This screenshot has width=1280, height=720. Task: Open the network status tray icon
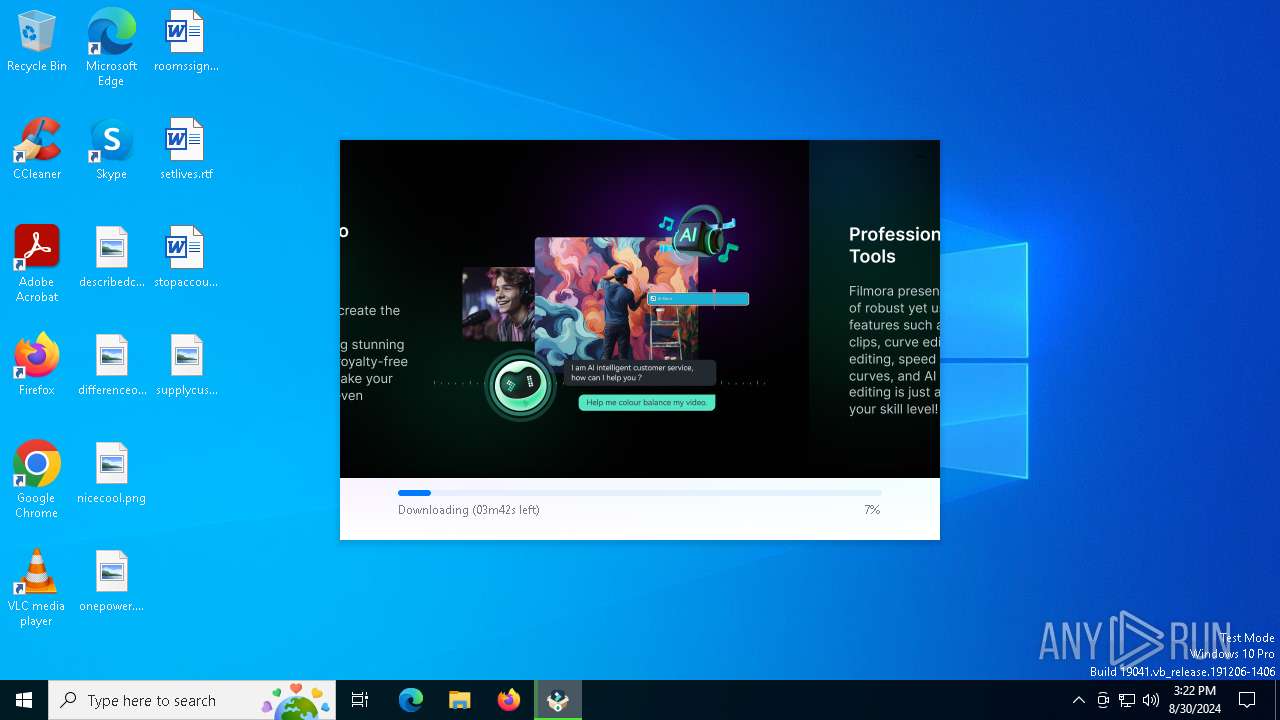click(1127, 700)
